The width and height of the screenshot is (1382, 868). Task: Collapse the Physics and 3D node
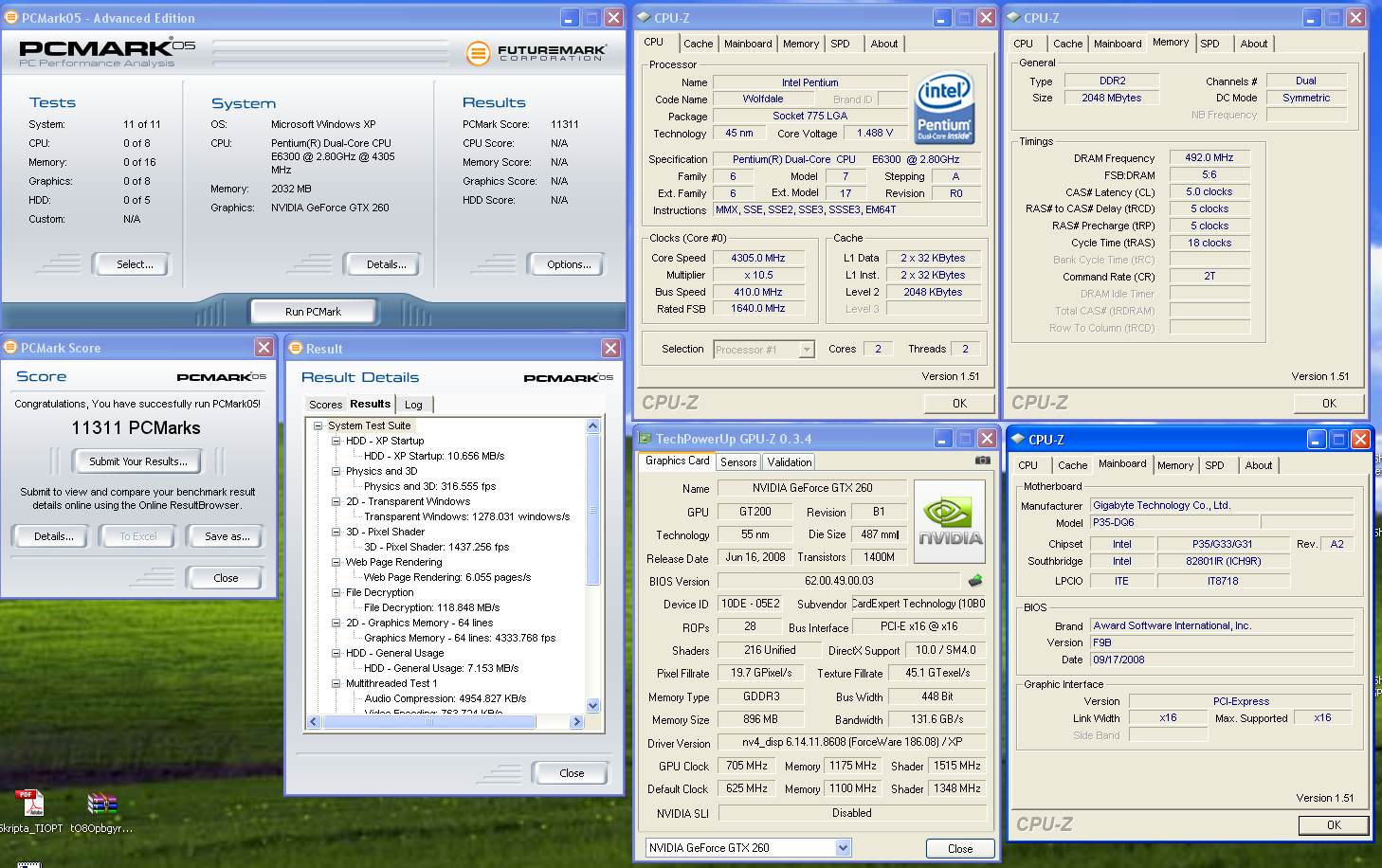(x=336, y=471)
